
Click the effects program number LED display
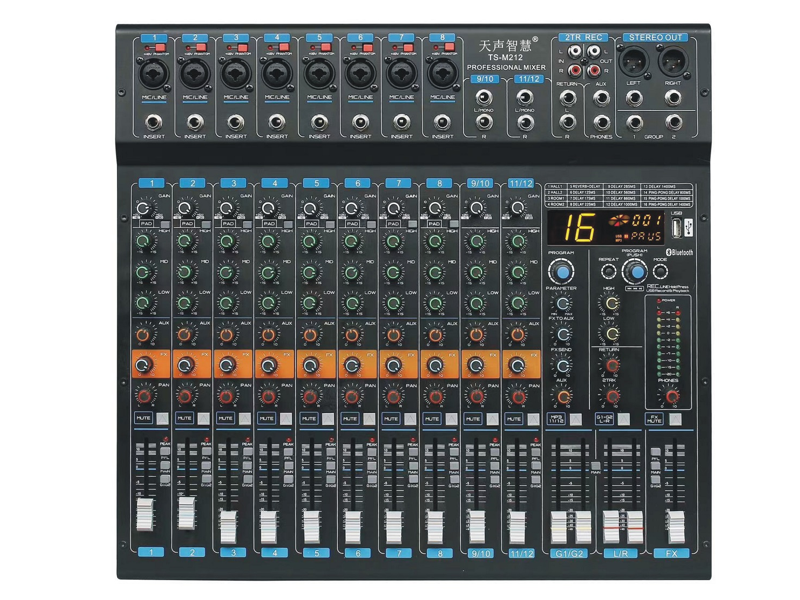574,227
